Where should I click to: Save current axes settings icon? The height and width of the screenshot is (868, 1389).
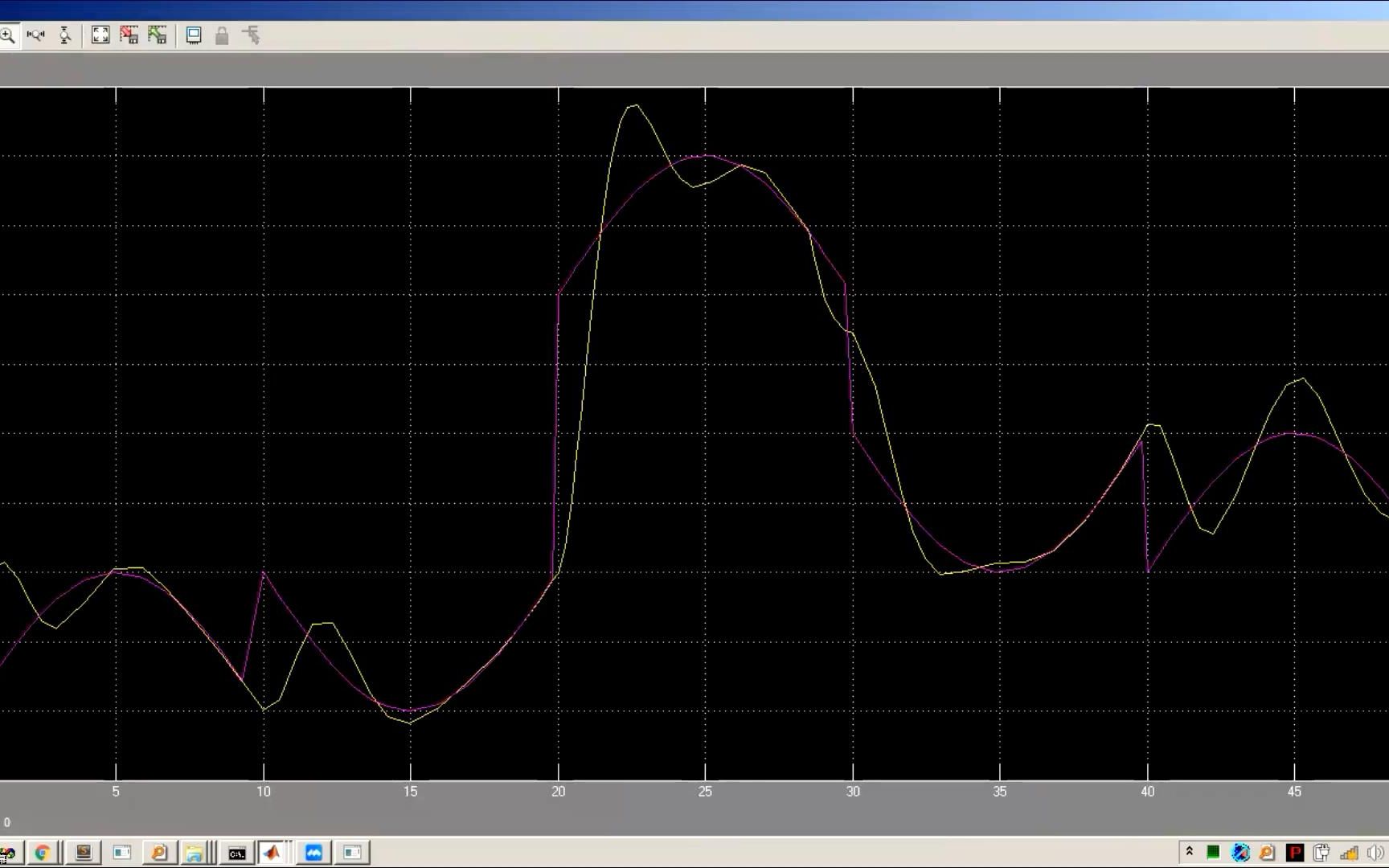pyautogui.click(x=129, y=35)
